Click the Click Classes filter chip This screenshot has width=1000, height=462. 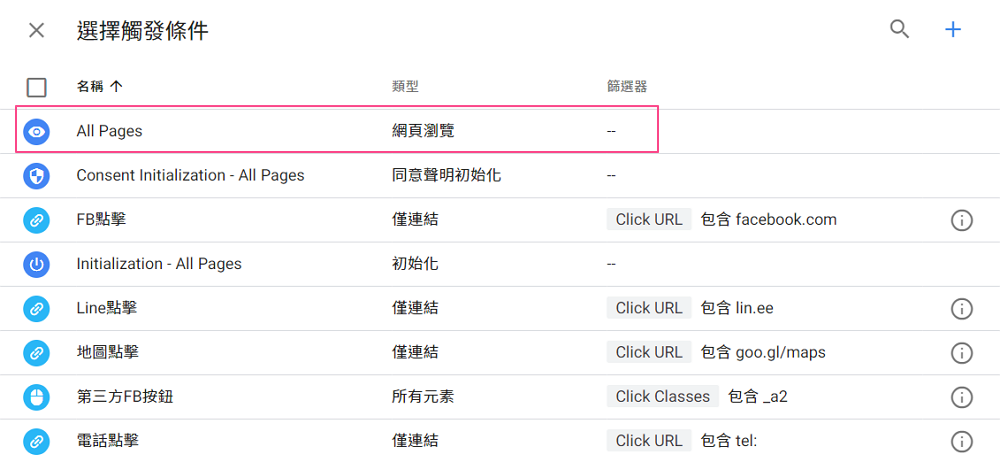tap(663, 396)
